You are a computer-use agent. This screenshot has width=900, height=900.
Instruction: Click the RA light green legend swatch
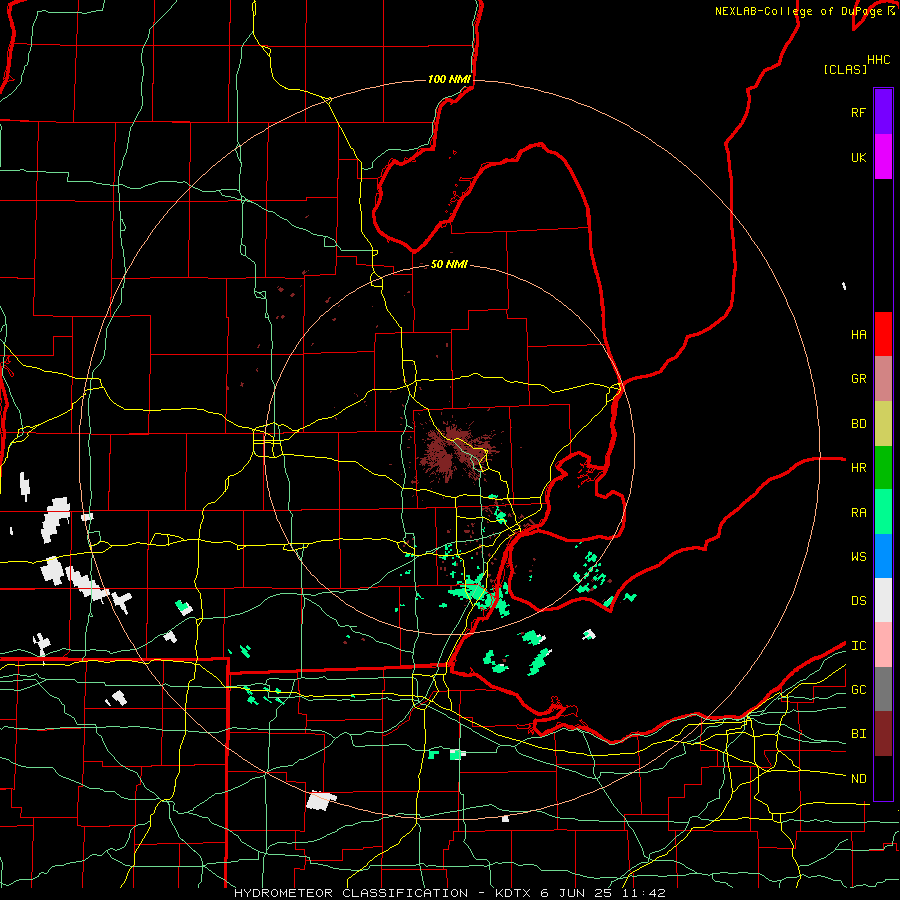pyautogui.click(x=883, y=512)
